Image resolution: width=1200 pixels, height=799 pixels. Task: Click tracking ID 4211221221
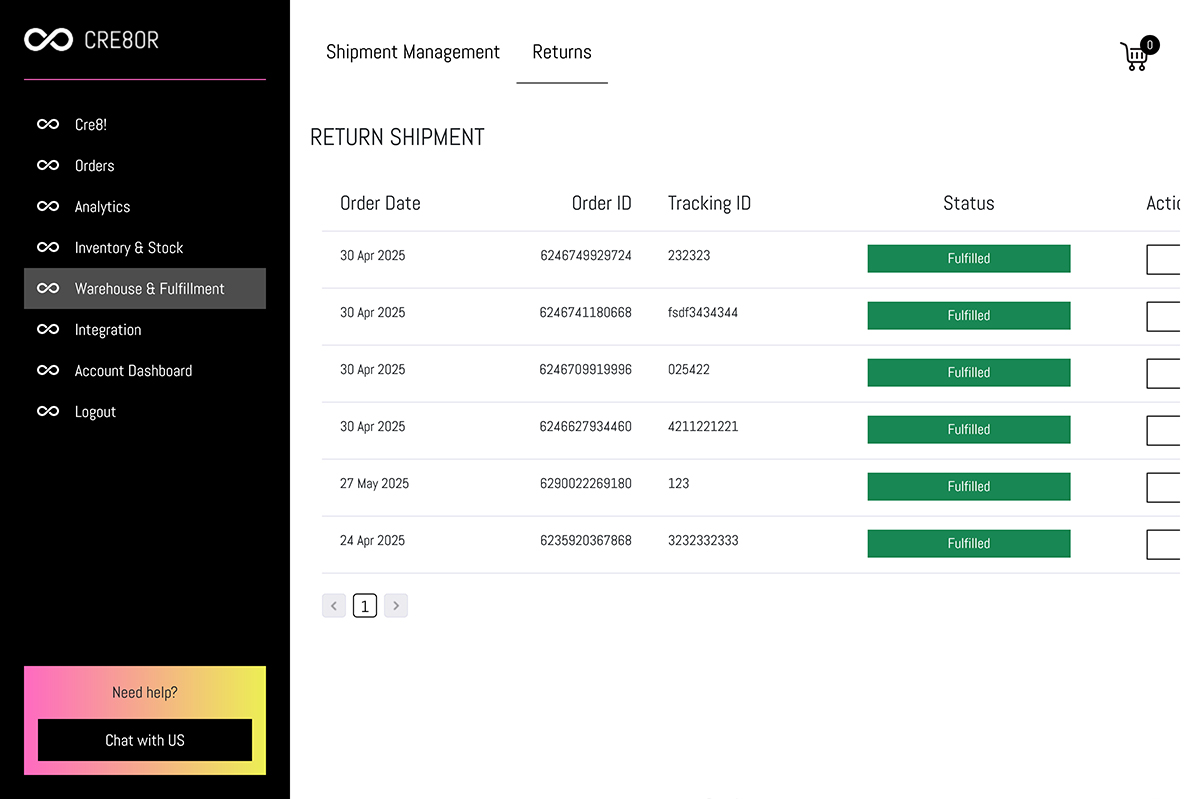[703, 426]
